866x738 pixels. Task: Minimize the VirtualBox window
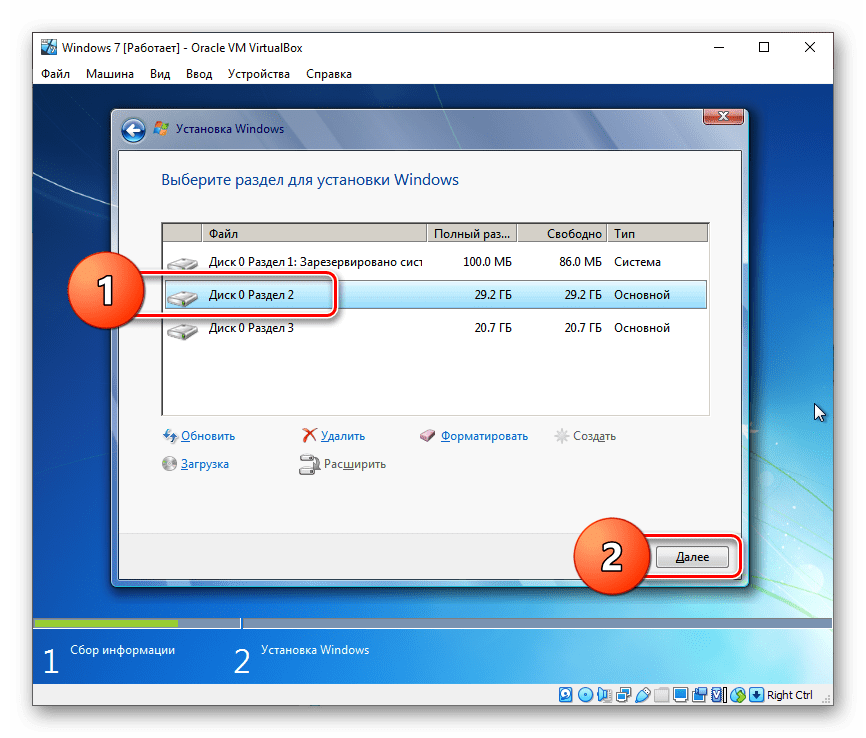coord(719,48)
